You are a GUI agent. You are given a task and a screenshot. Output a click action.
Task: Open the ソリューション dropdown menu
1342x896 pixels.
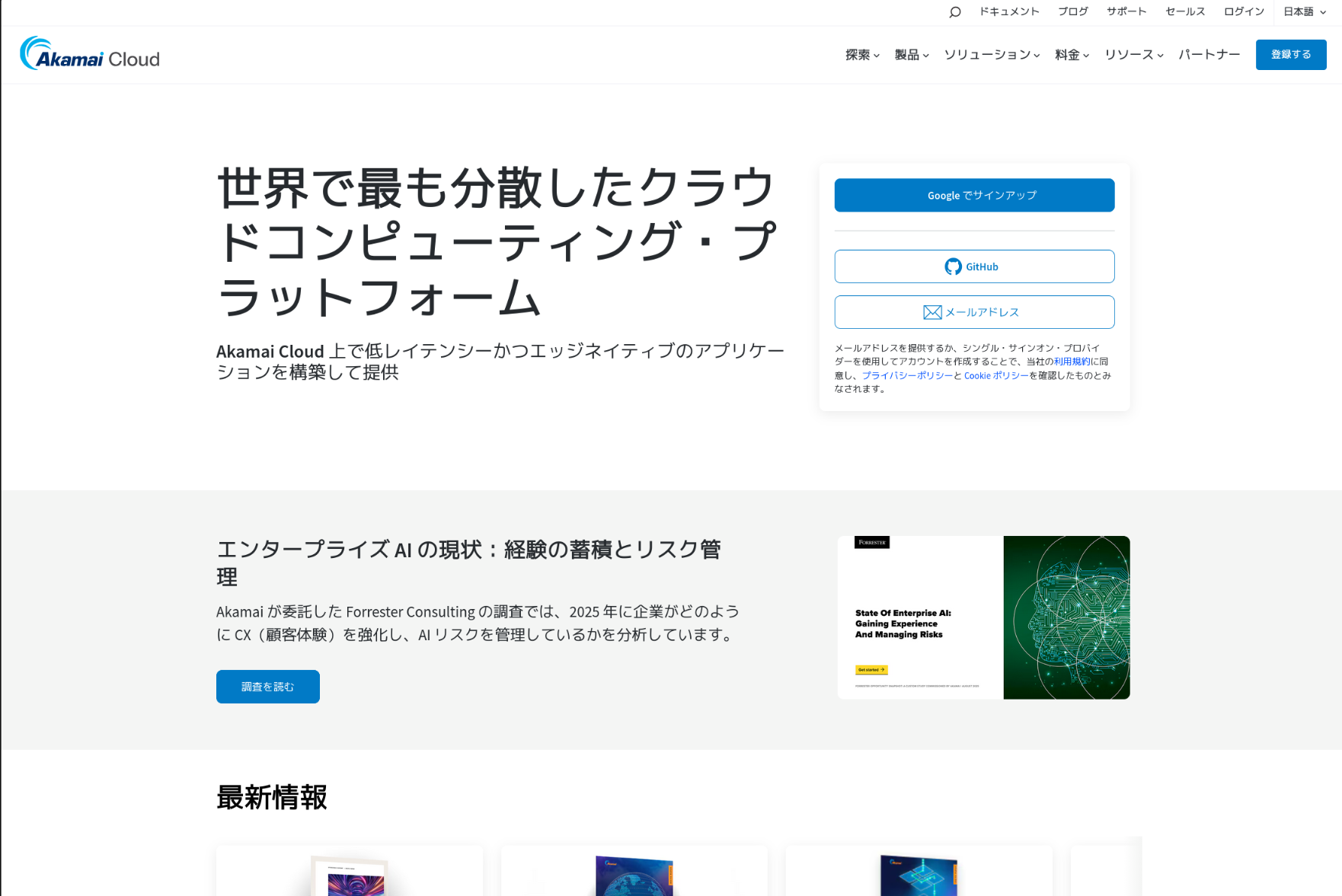click(x=992, y=55)
